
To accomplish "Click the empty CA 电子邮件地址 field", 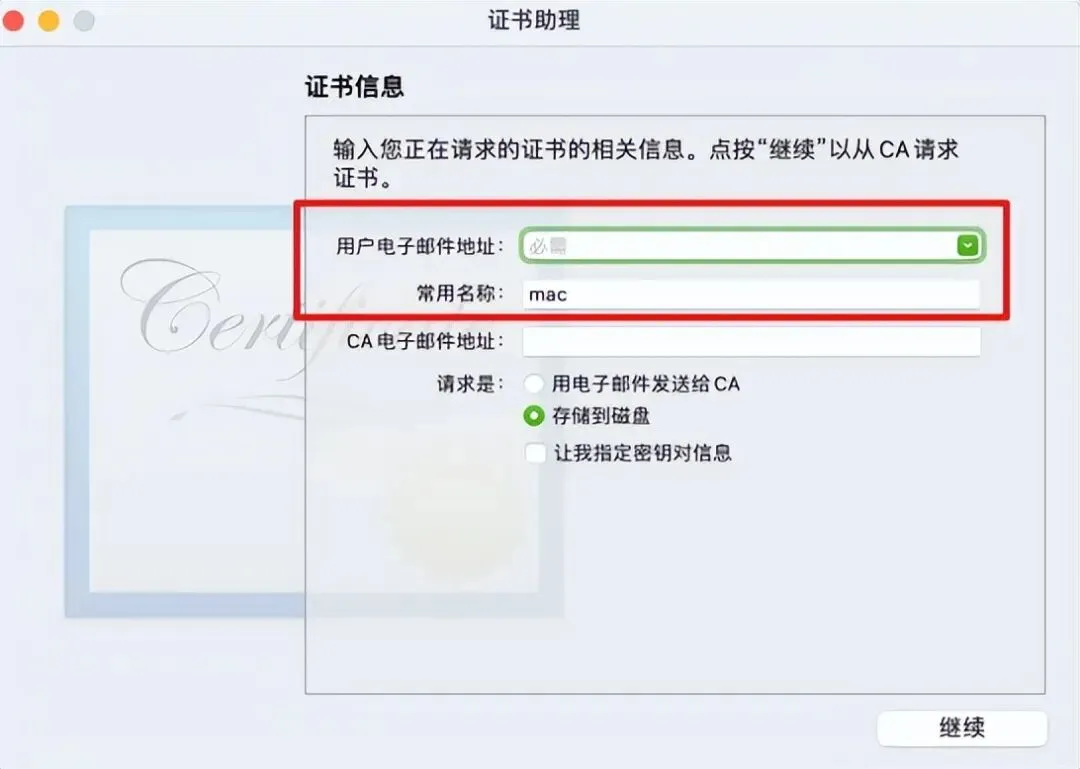I will [x=751, y=342].
